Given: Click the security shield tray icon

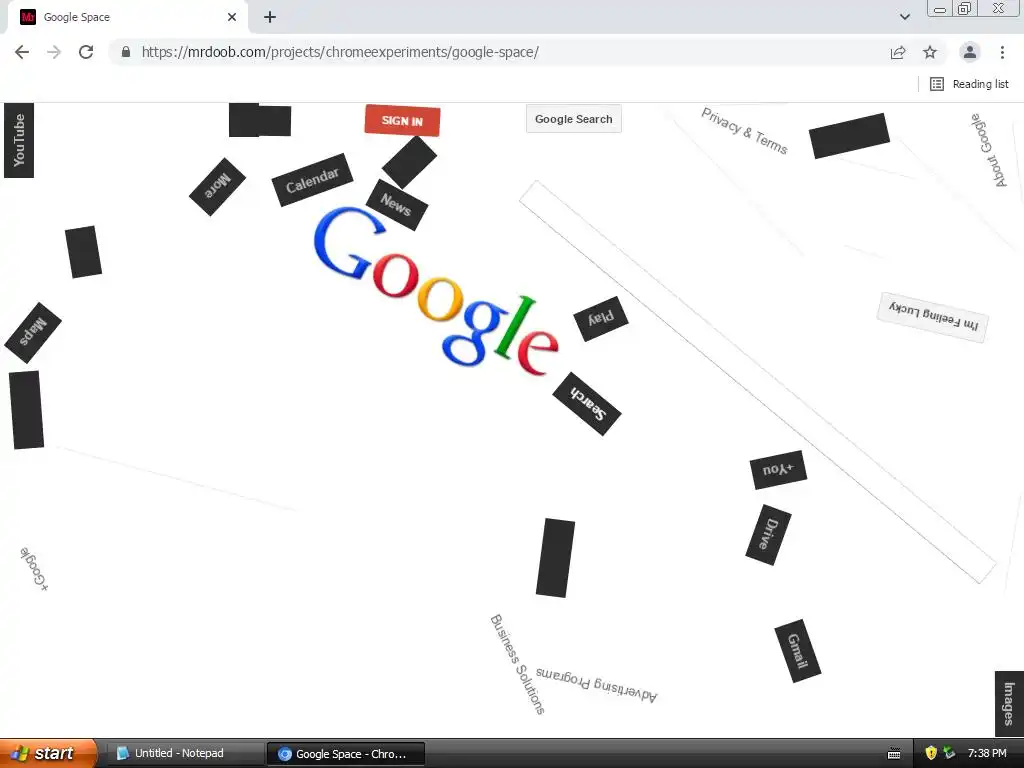Looking at the screenshot, I should click(931, 753).
